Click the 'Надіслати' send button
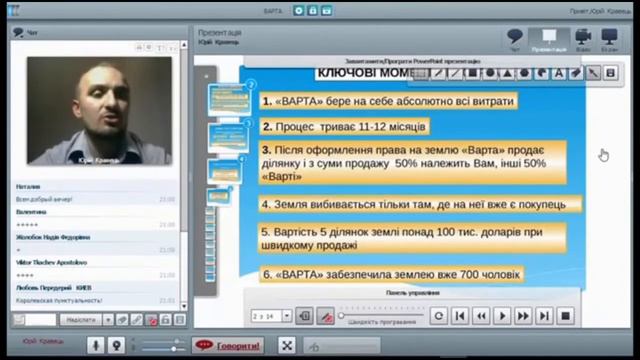This screenshot has height=360, width=640. coord(81,320)
